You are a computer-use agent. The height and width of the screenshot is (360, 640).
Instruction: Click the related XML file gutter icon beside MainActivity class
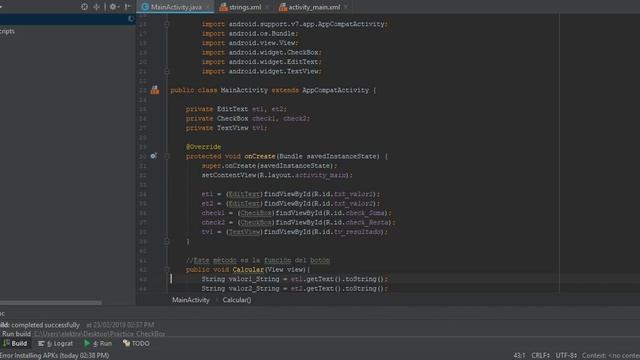[x=155, y=90]
